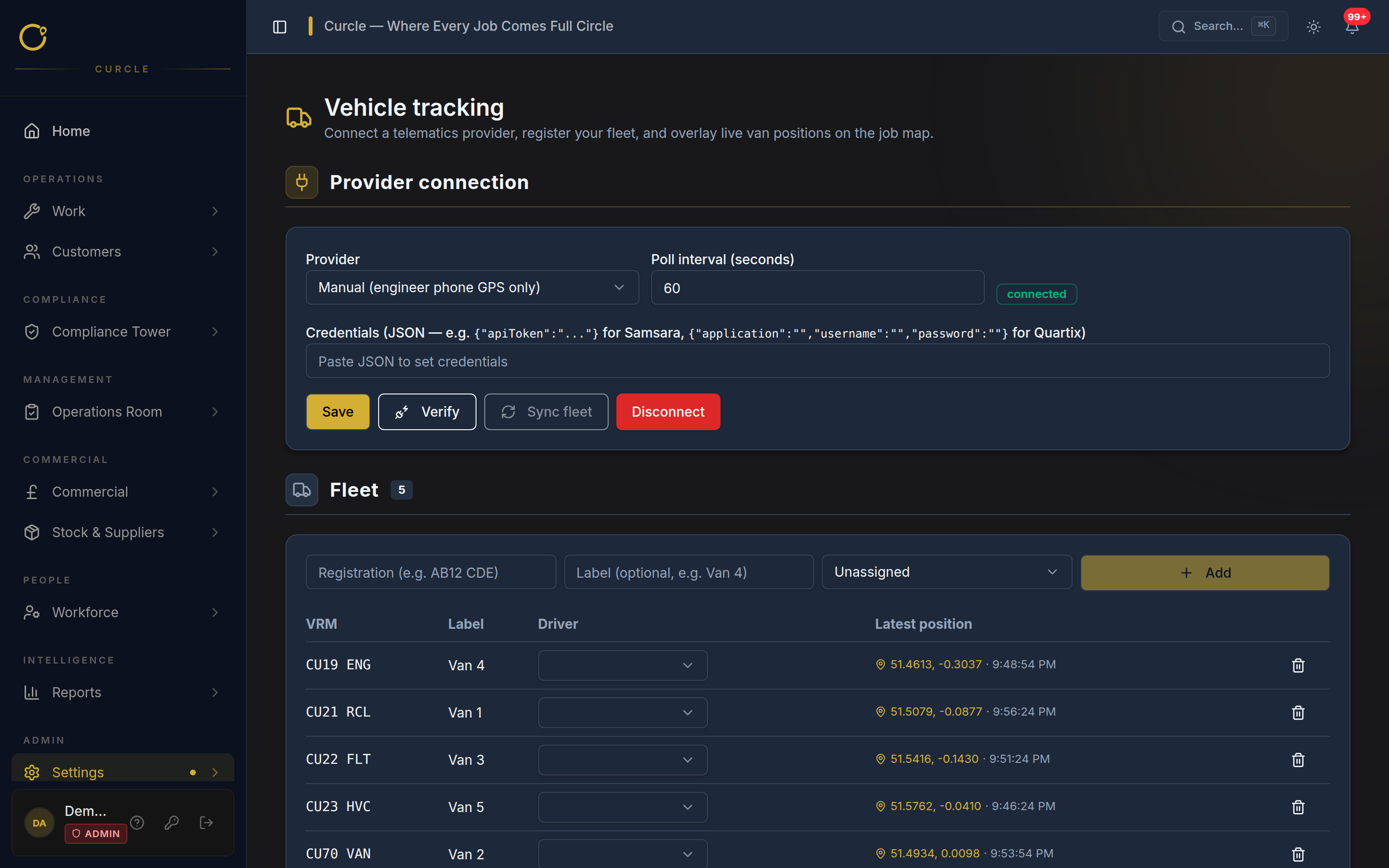1389x868 pixels.
Task: Open notifications bell with 99+ badge
Action: [x=1352, y=27]
